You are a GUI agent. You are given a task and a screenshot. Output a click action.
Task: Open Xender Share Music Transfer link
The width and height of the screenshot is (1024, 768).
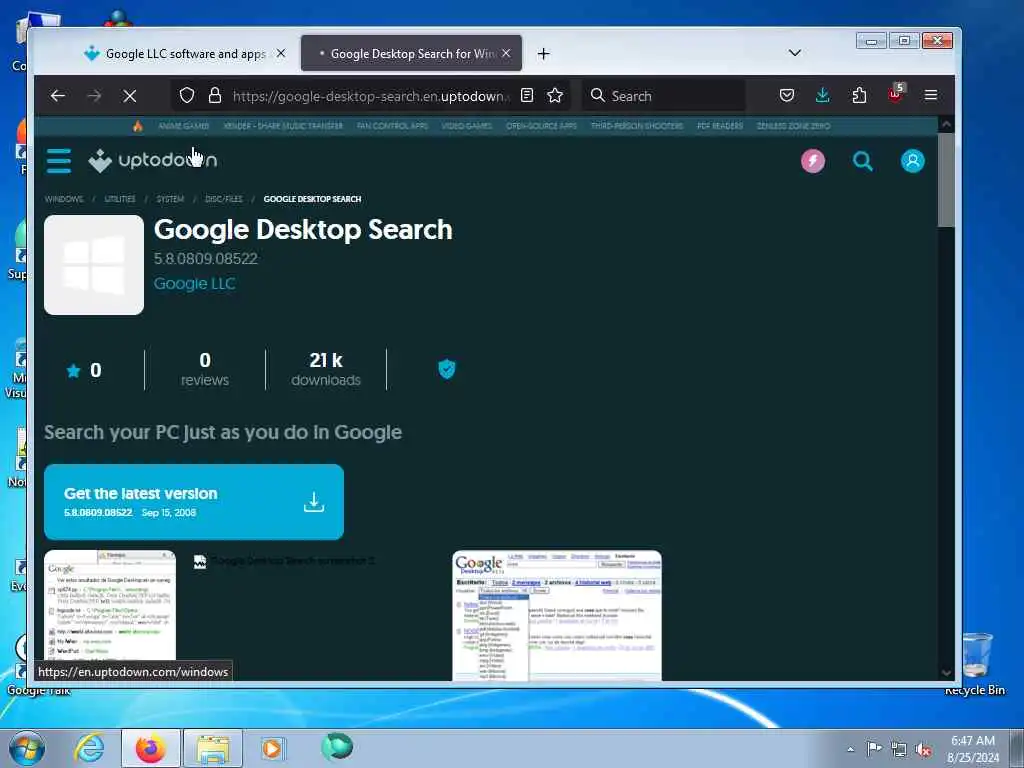pyautogui.click(x=283, y=126)
